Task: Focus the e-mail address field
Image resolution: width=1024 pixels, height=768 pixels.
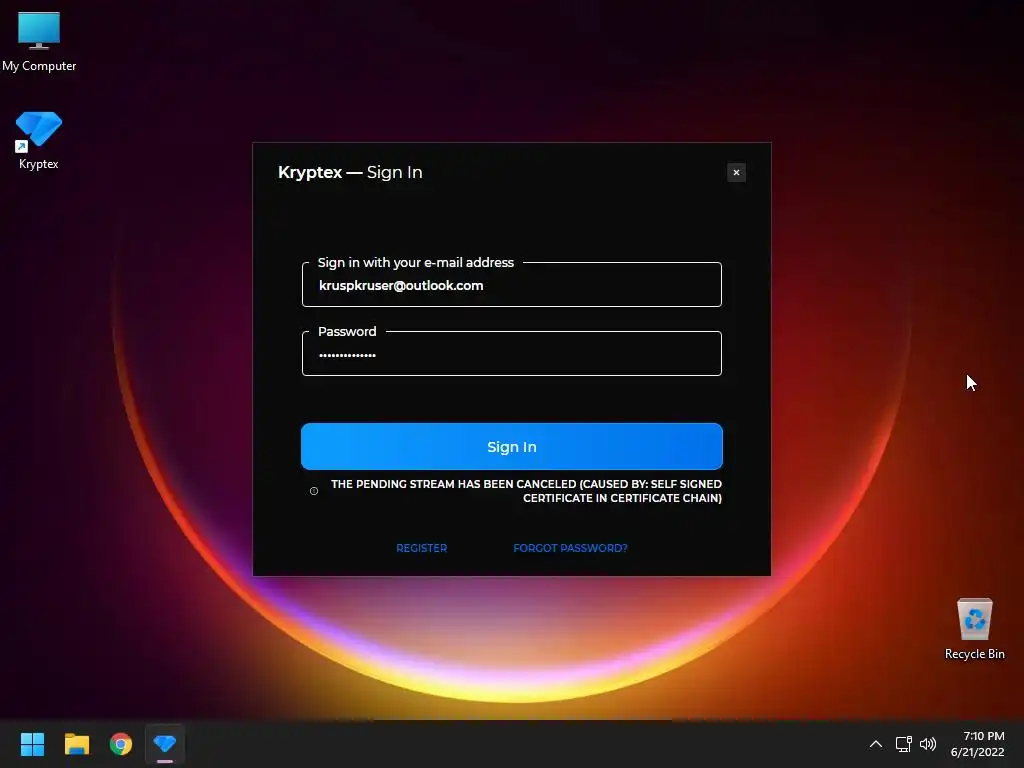Action: 511,285
